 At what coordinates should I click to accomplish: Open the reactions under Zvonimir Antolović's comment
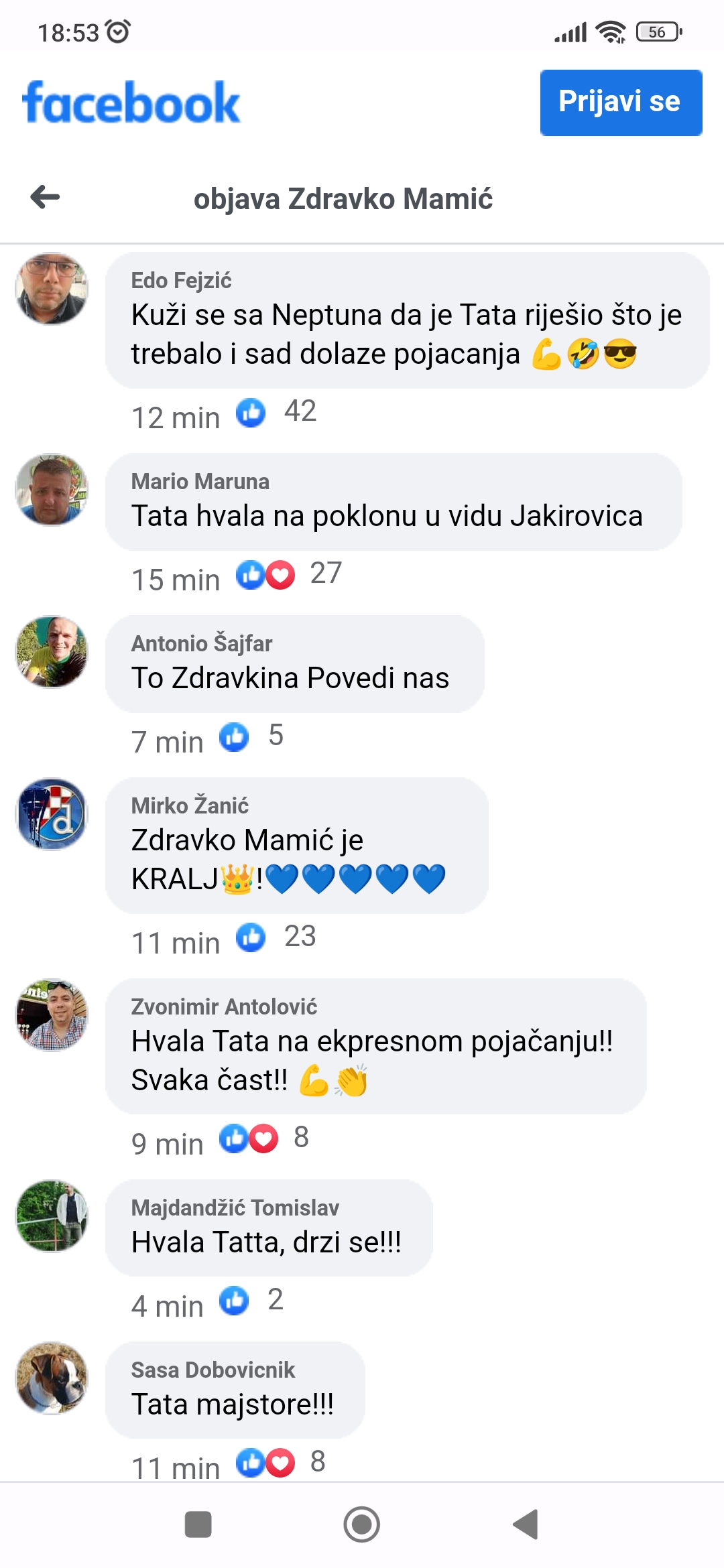tap(249, 1139)
